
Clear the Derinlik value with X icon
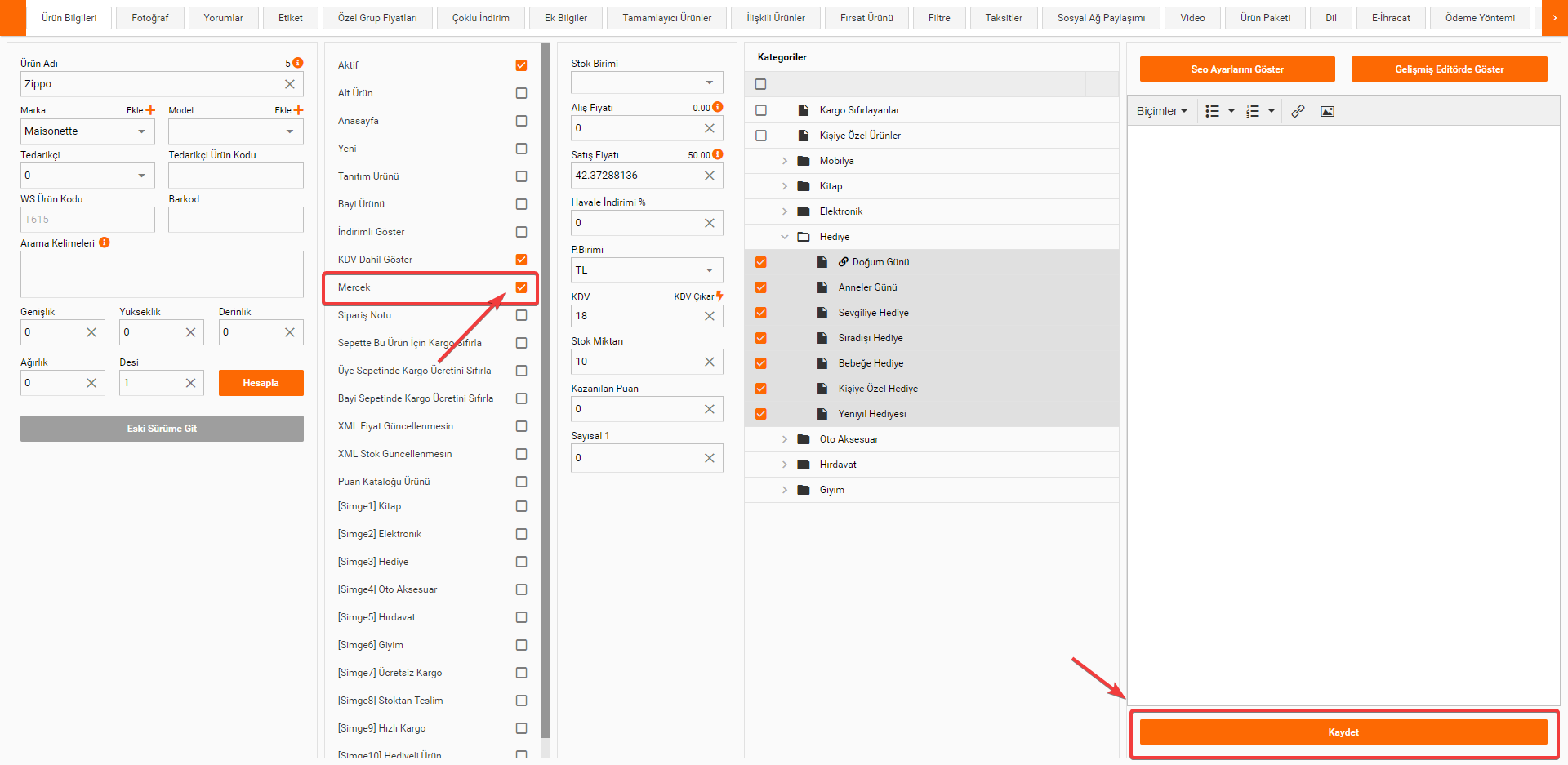(x=290, y=332)
